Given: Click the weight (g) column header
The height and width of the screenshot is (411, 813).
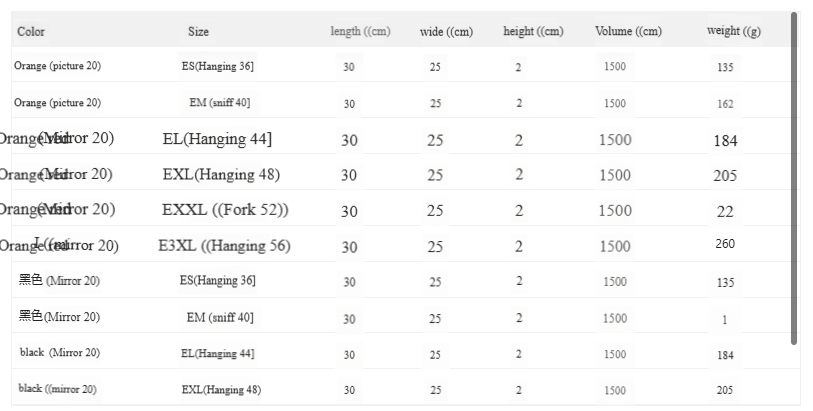Looking at the screenshot, I should tap(733, 32).
